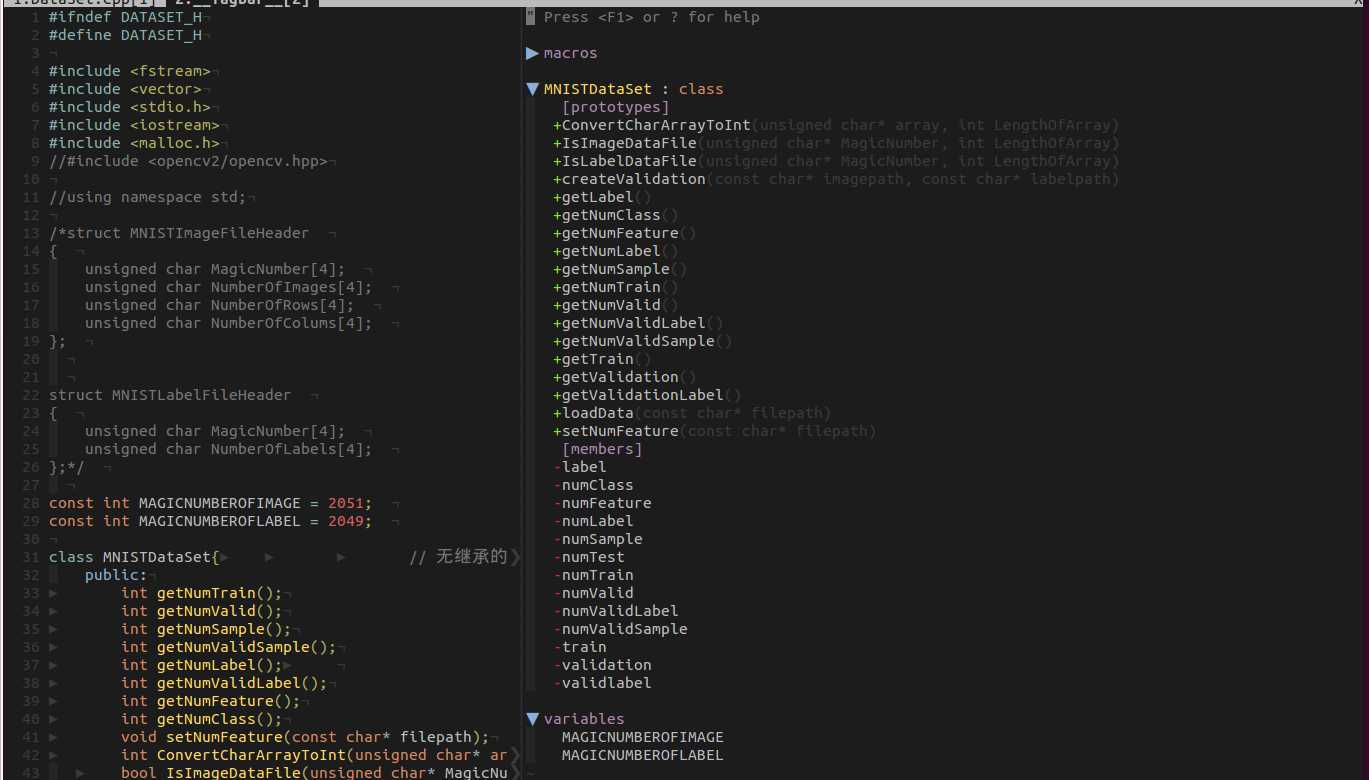Select getValidationLabel prototype in Tagbar
The height and width of the screenshot is (780, 1369).
tap(642, 395)
